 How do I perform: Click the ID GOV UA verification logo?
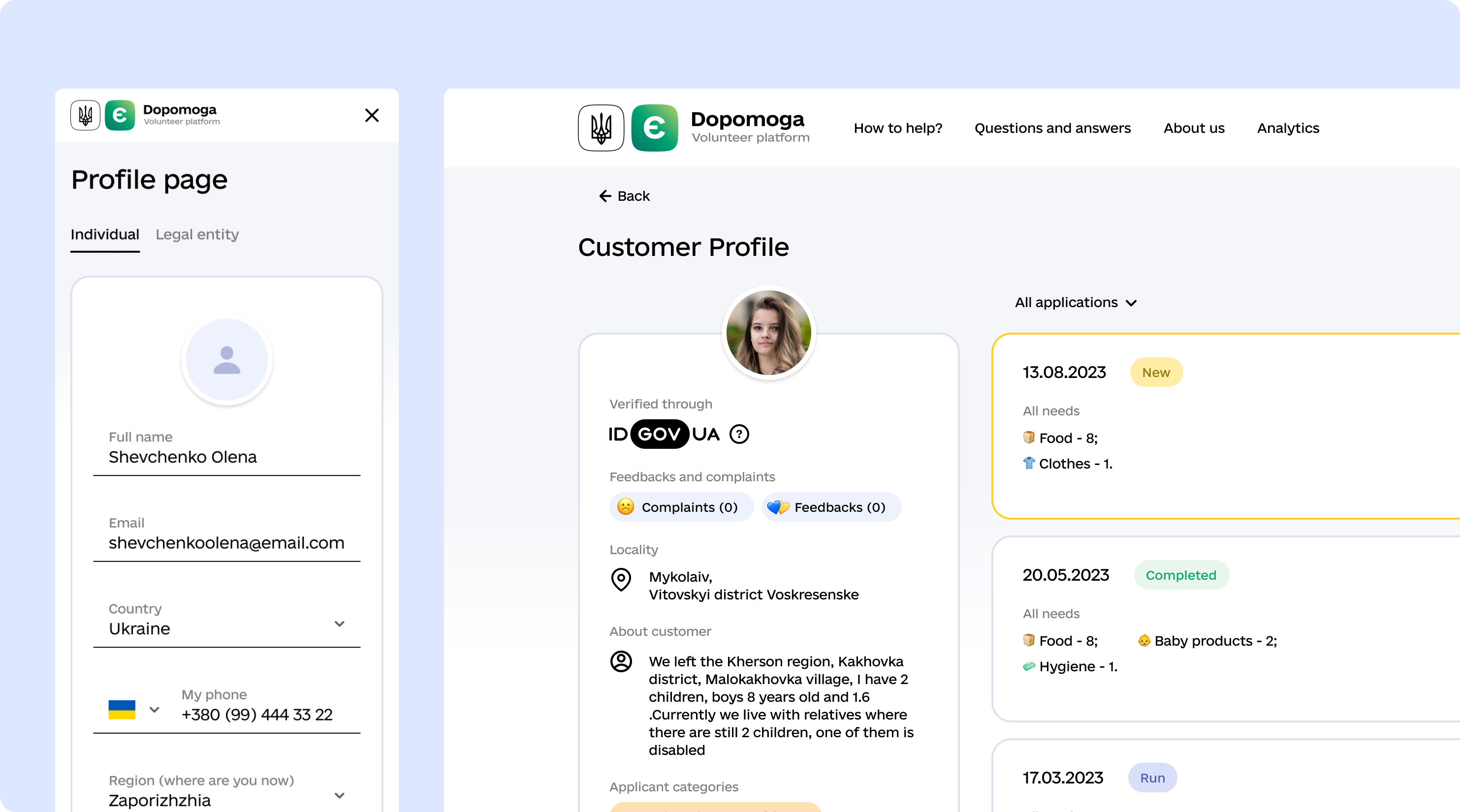point(664,435)
